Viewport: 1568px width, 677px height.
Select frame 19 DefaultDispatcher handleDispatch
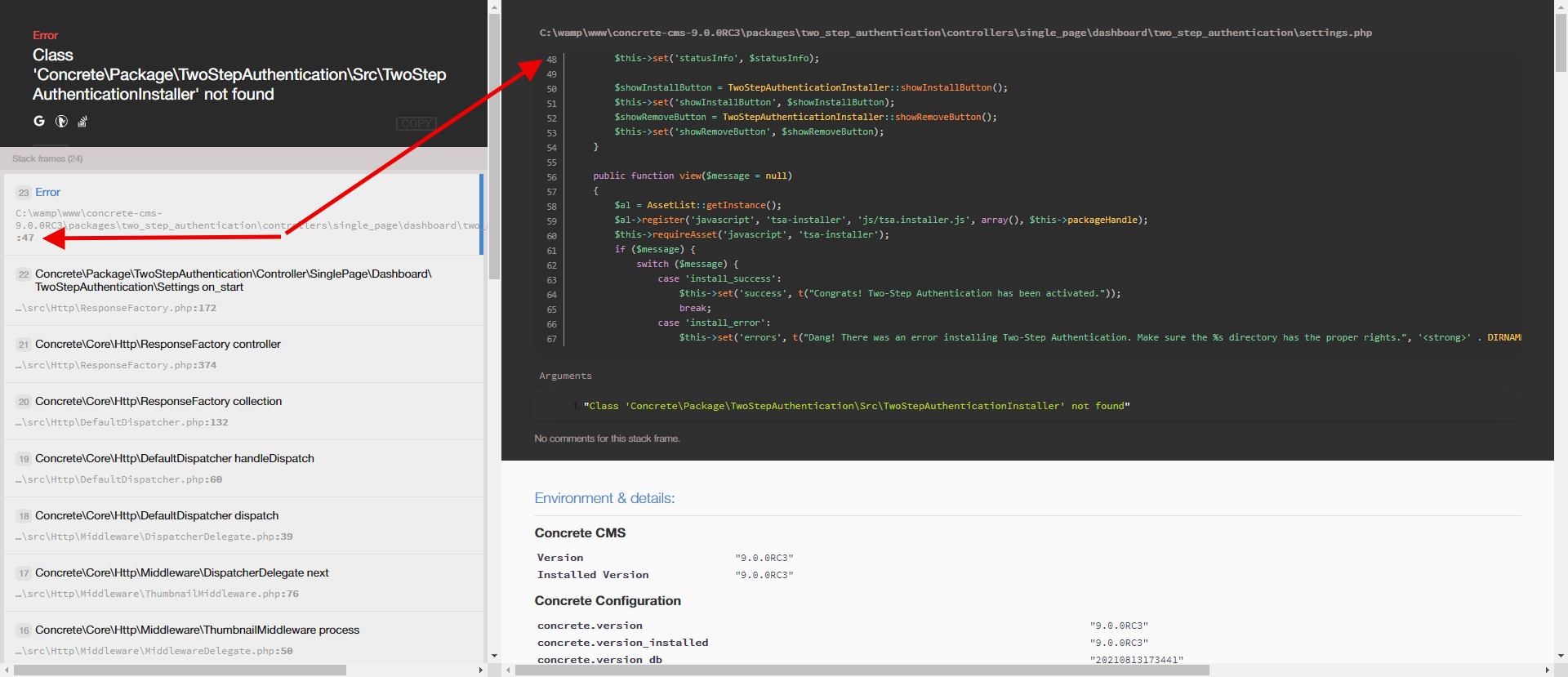click(x=243, y=469)
